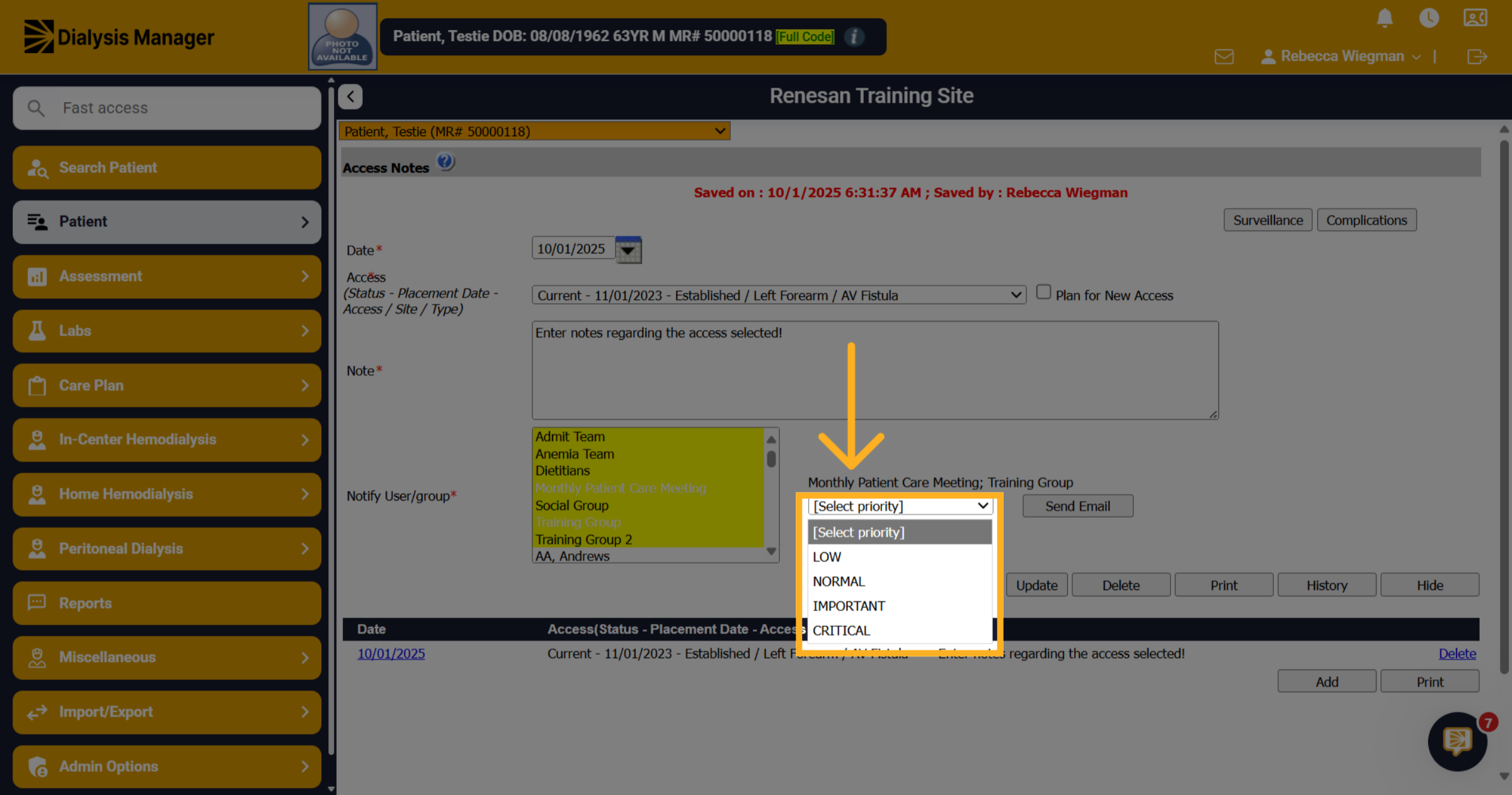
Task: Click the Update button
Action: (x=1036, y=585)
